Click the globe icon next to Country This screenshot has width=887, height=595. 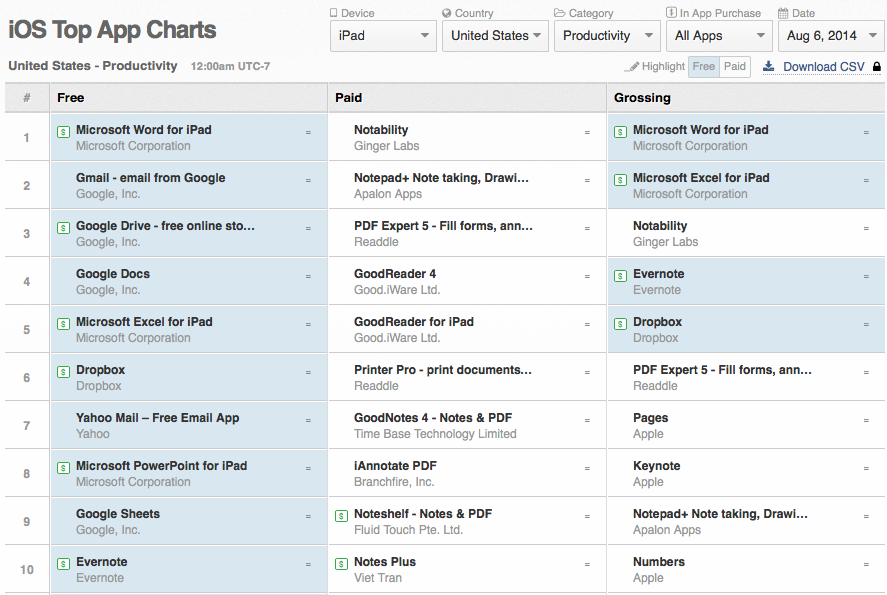click(x=447, y=13)
